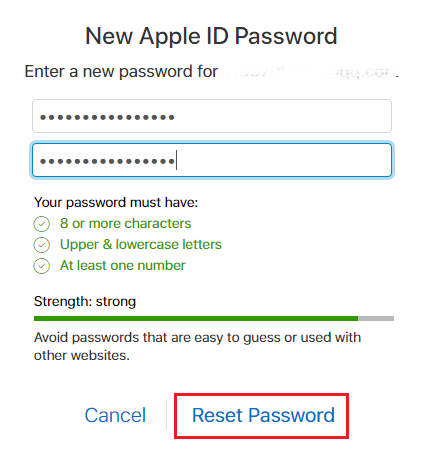Click the checkmark icon beside Upper & lowercase letters
Viewport: 432px width, 450px height.
click(42, 245)
